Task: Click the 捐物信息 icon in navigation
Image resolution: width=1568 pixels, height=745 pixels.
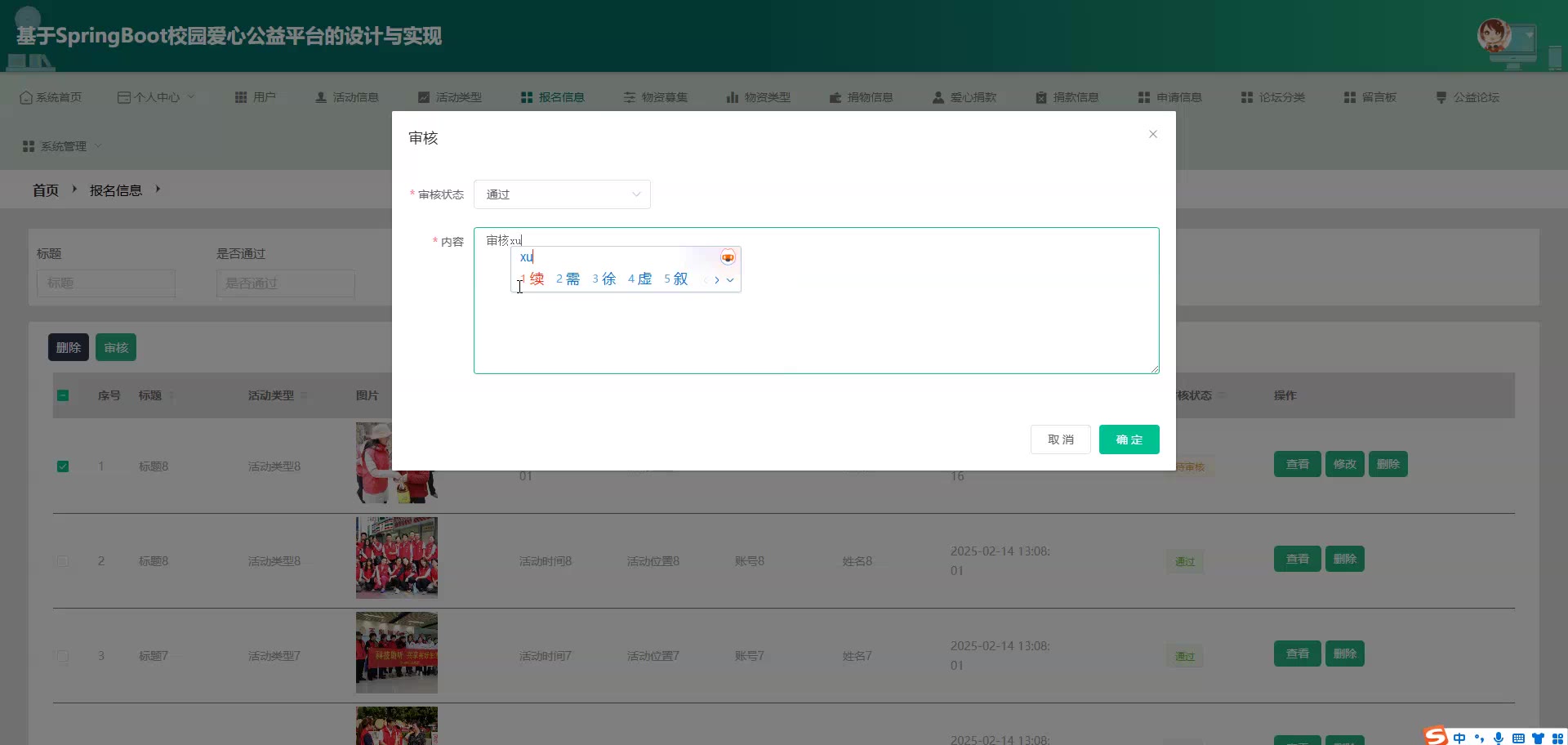Action: click(835, 97)
